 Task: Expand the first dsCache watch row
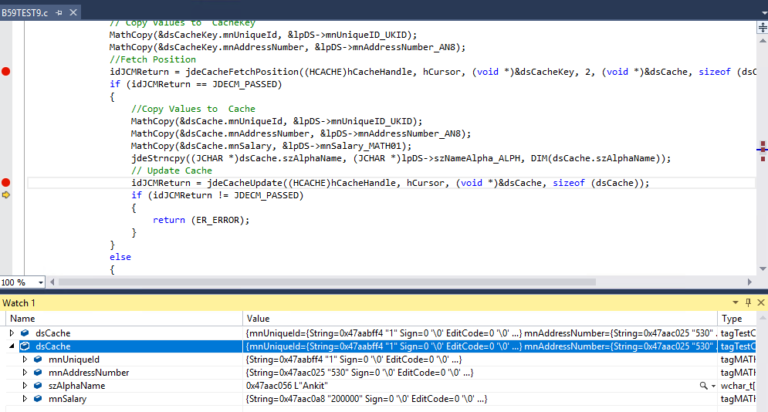pyautogui.click(x=12, y=333)
